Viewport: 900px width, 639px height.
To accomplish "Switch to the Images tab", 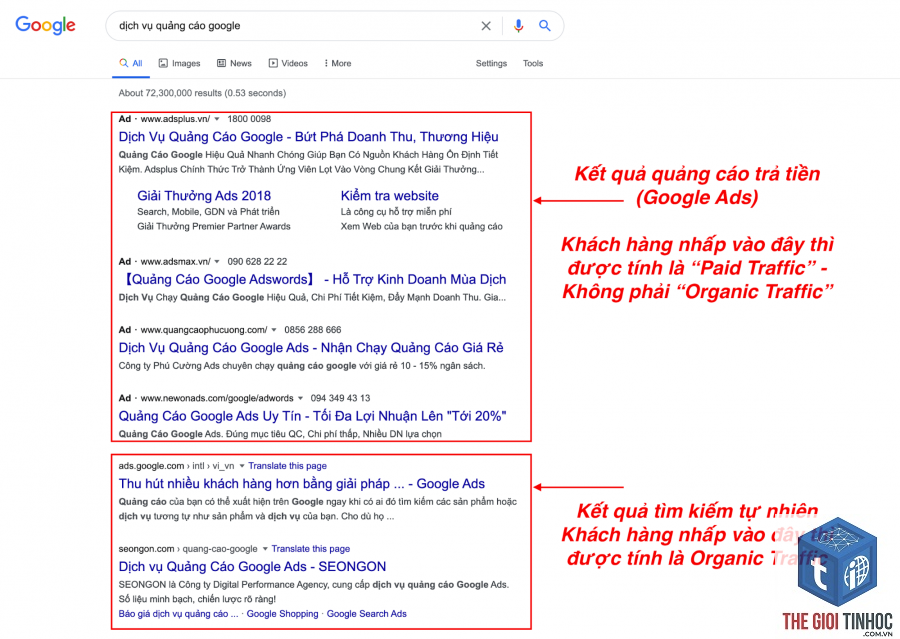I will click(x=180, y=63).
